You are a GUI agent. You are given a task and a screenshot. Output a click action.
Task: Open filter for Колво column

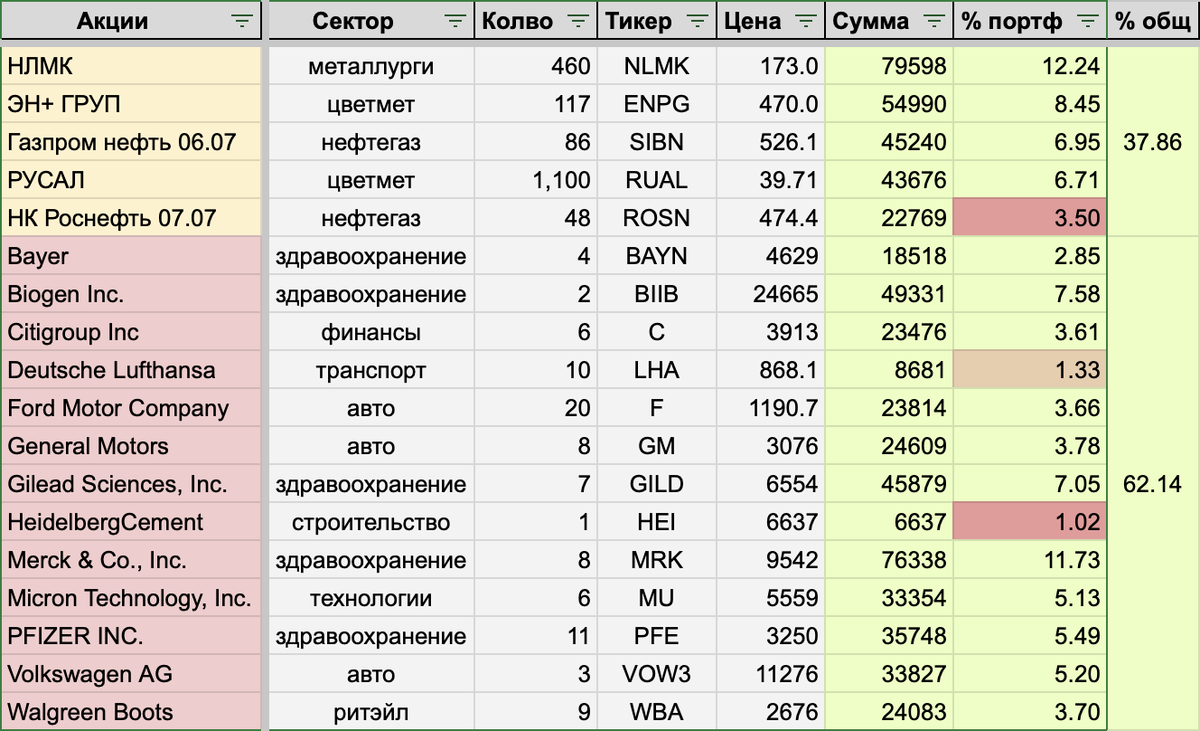(579, 21)
